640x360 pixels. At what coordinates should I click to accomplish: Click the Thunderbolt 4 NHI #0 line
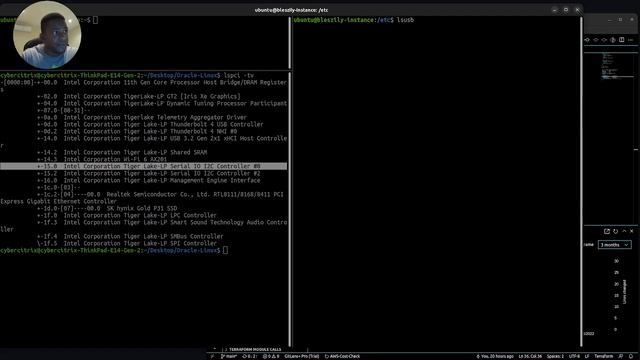[137, 131]
